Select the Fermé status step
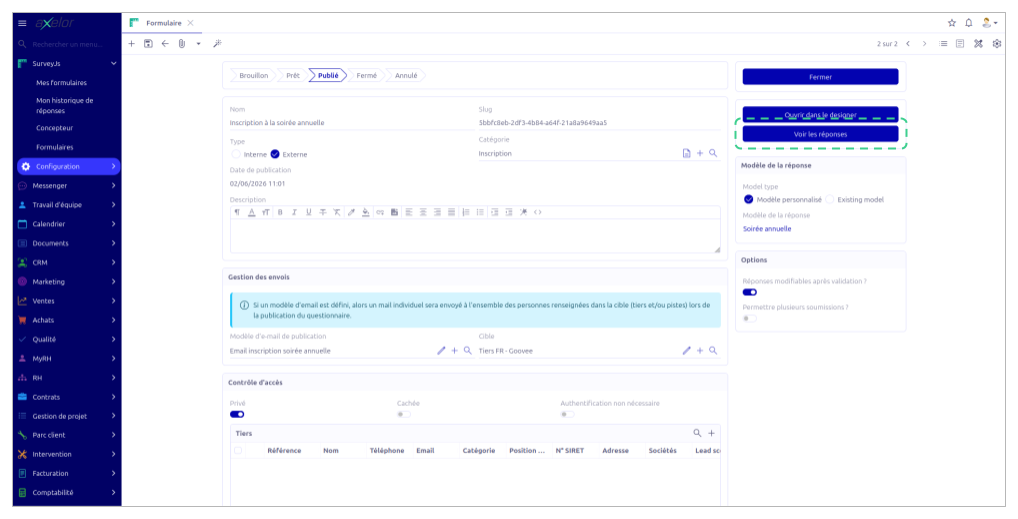 tap(366, 75)
